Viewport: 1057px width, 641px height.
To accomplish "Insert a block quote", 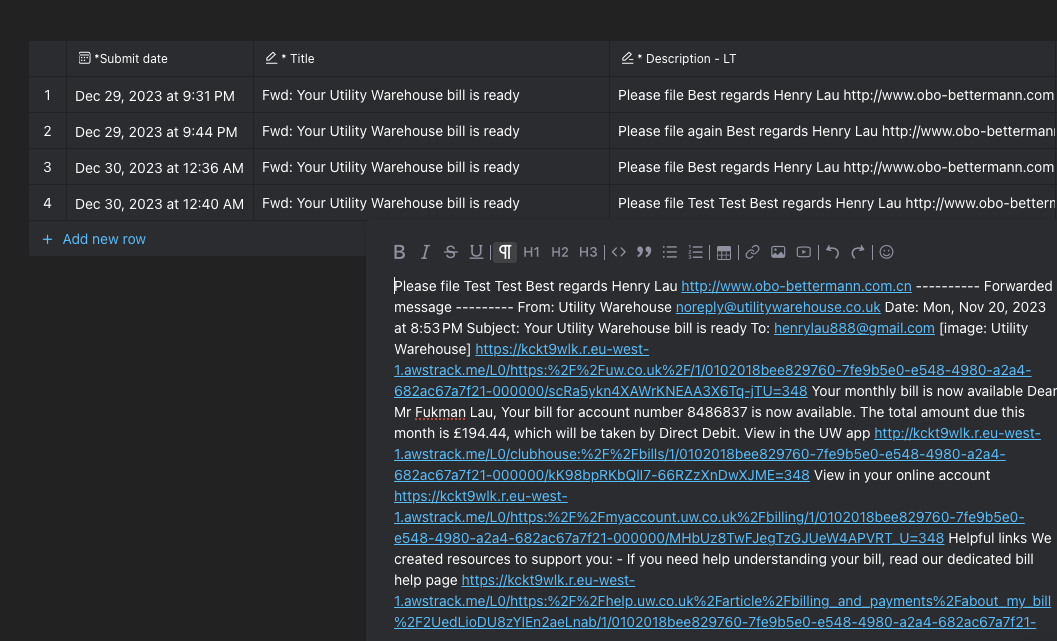I will click(644, 252).
